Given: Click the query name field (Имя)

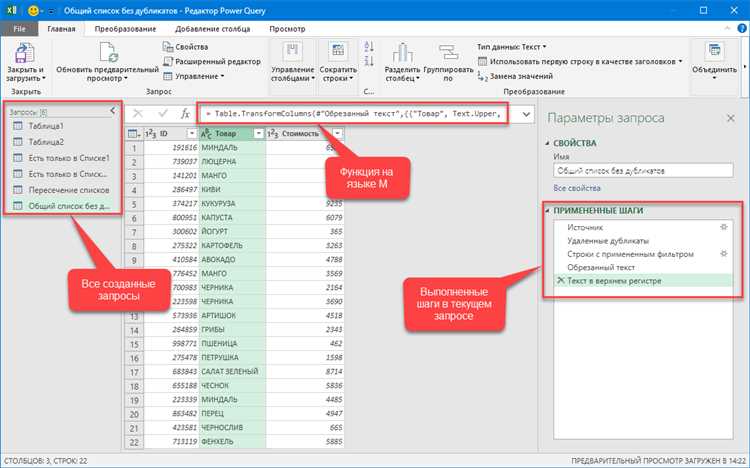Looking at the screenshot, I should click(643, 170).
